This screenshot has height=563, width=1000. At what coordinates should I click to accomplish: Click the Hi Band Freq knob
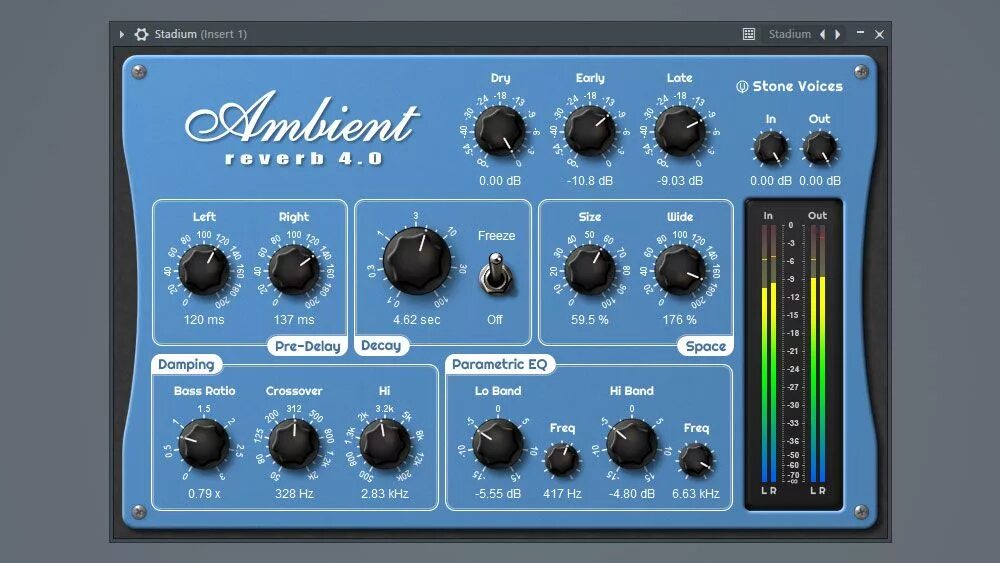pos(696,460)
